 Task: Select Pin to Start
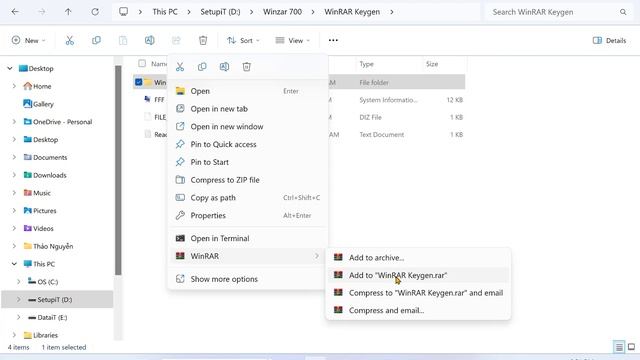[x=247, y=162]
